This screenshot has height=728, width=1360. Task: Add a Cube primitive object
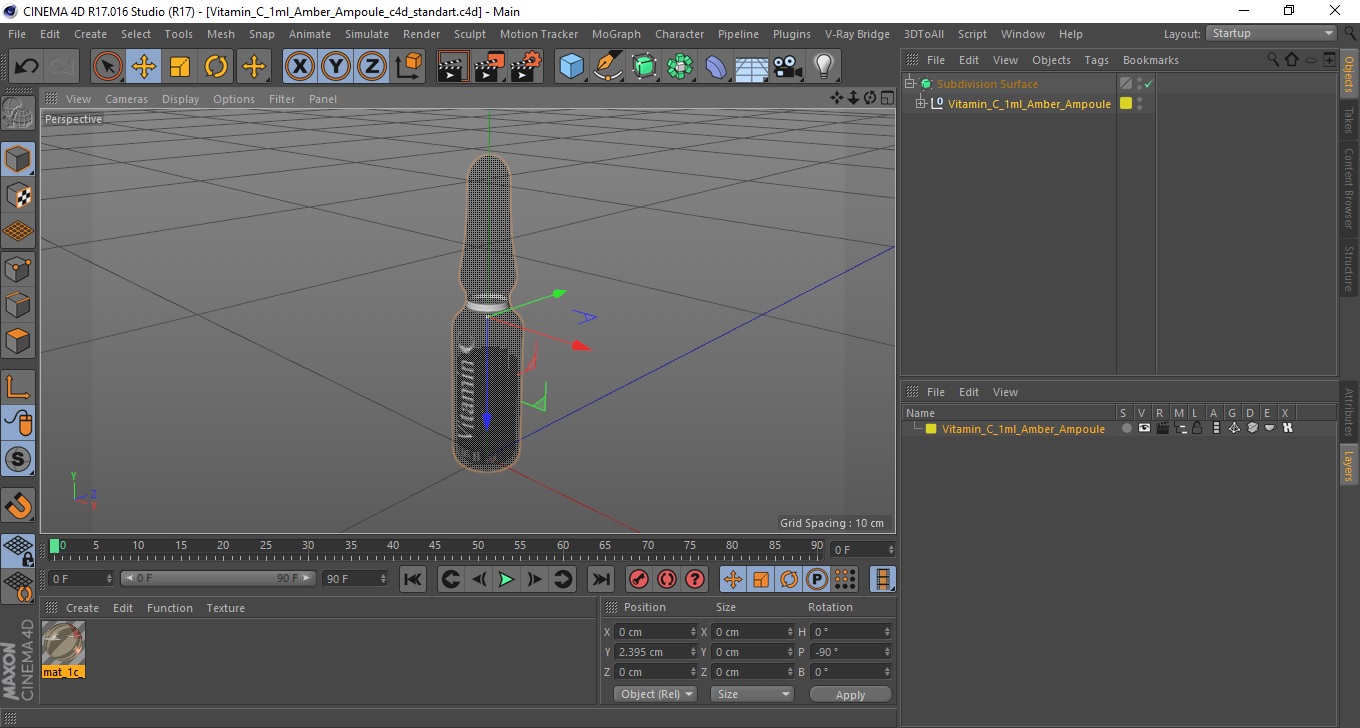(572, 67)
